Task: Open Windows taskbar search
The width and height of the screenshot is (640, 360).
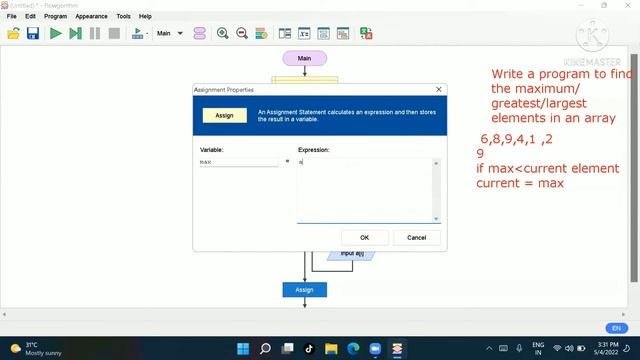Action: pyautogui.click(x=265, y=349)
